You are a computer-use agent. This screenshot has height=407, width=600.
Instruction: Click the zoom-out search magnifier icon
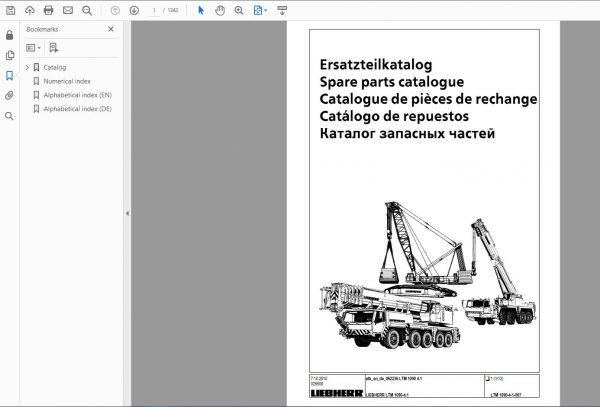click(87, 10)
